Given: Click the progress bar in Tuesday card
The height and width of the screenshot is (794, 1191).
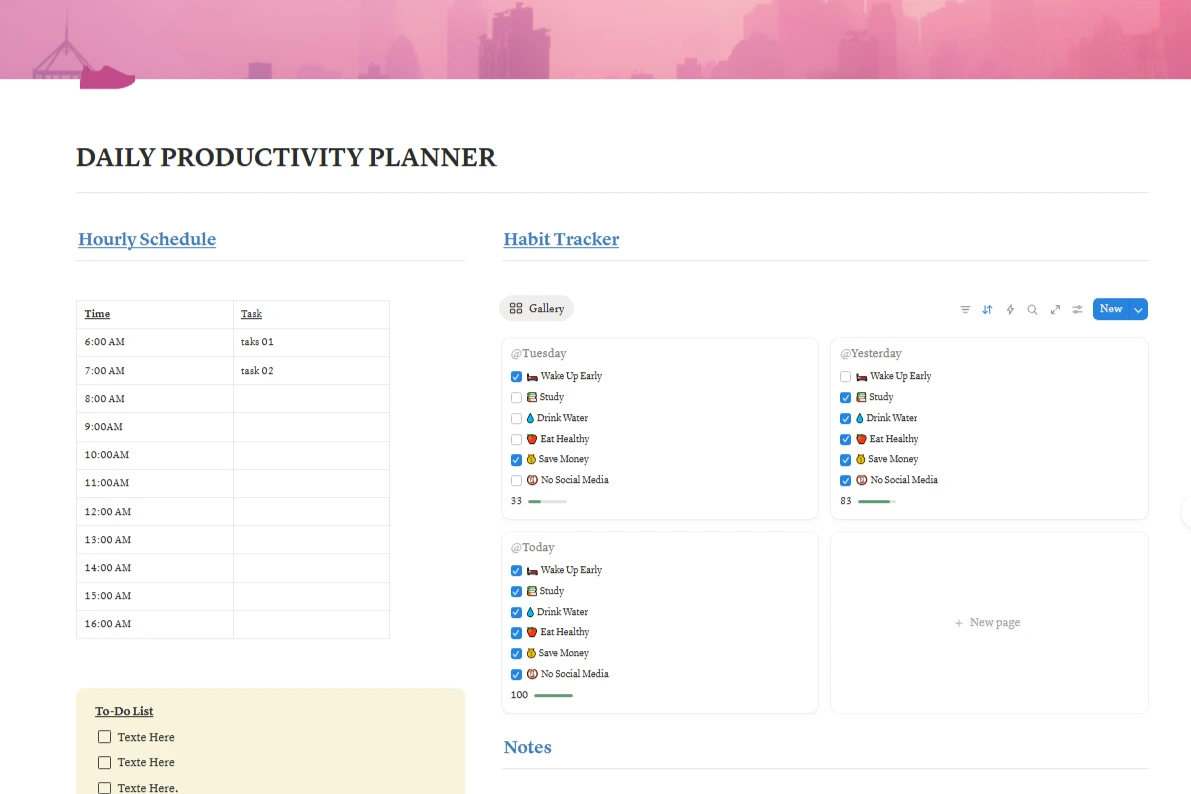Looking at the screenshot, I should (x=547, y=501).
